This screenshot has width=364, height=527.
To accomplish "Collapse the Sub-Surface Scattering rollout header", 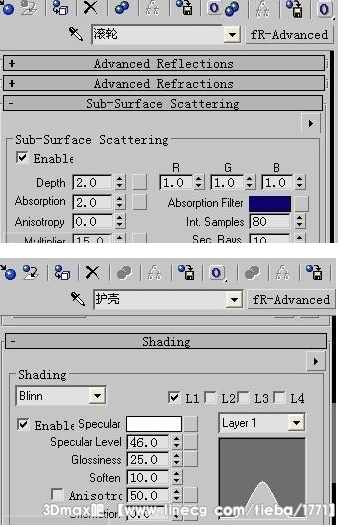I will point(163,103).
